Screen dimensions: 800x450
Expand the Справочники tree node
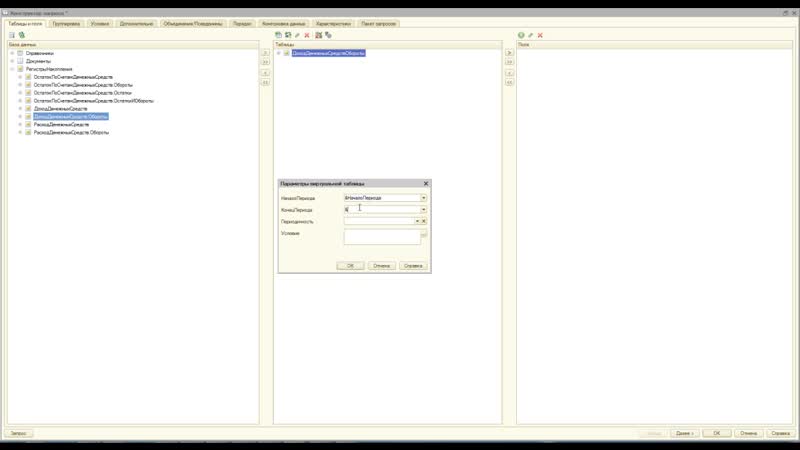(x=12, y=53)
